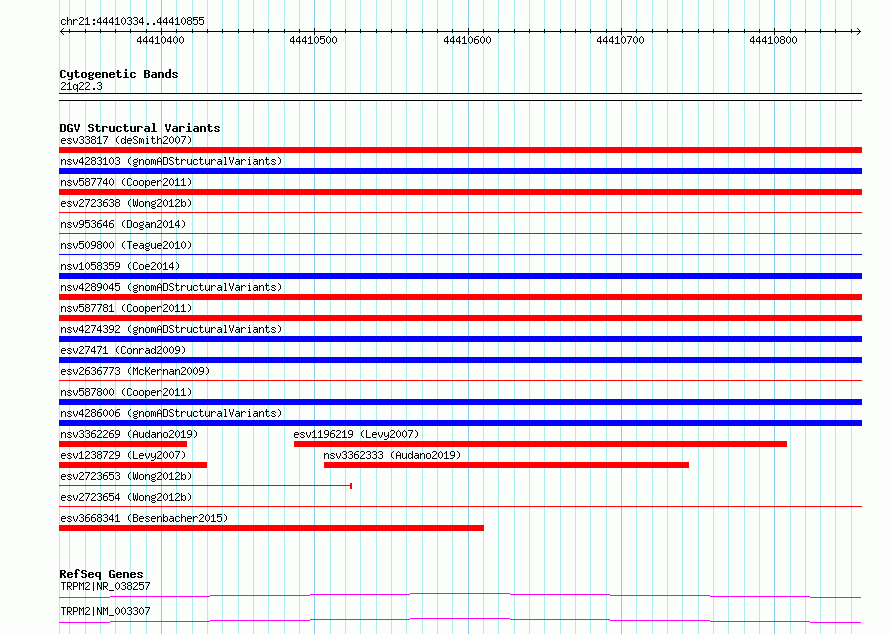Open variant label nsv4289045 (gnomADStructuralVariants)
The image size is (890, 634).
point(171,287)
